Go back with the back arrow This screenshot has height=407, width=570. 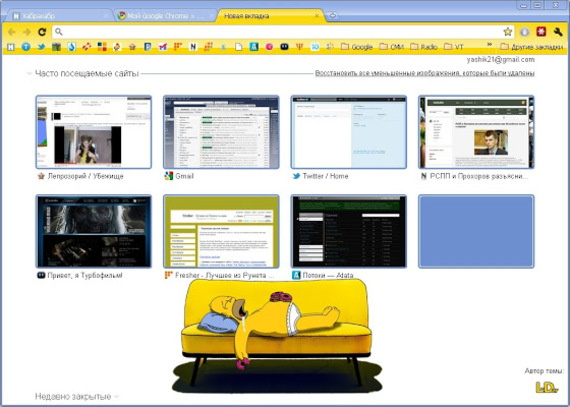tap(12, 32)
